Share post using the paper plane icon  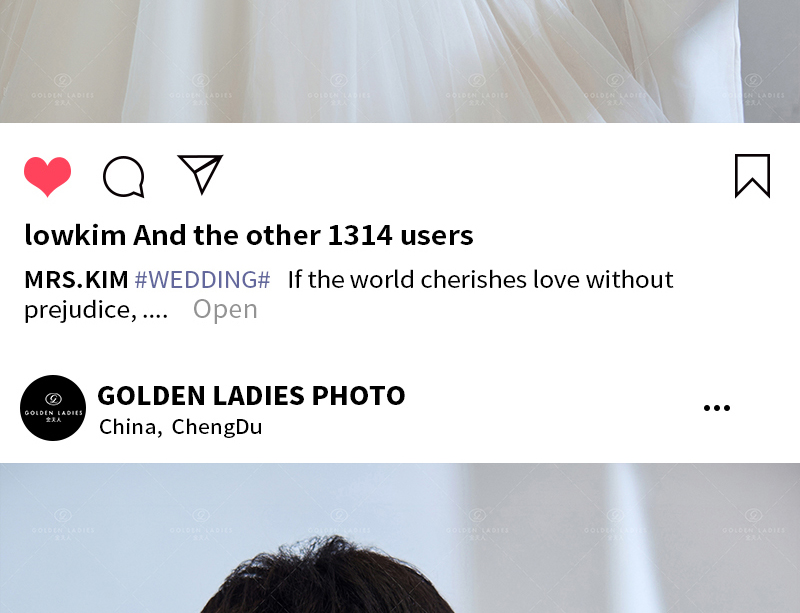coord(200,175)
